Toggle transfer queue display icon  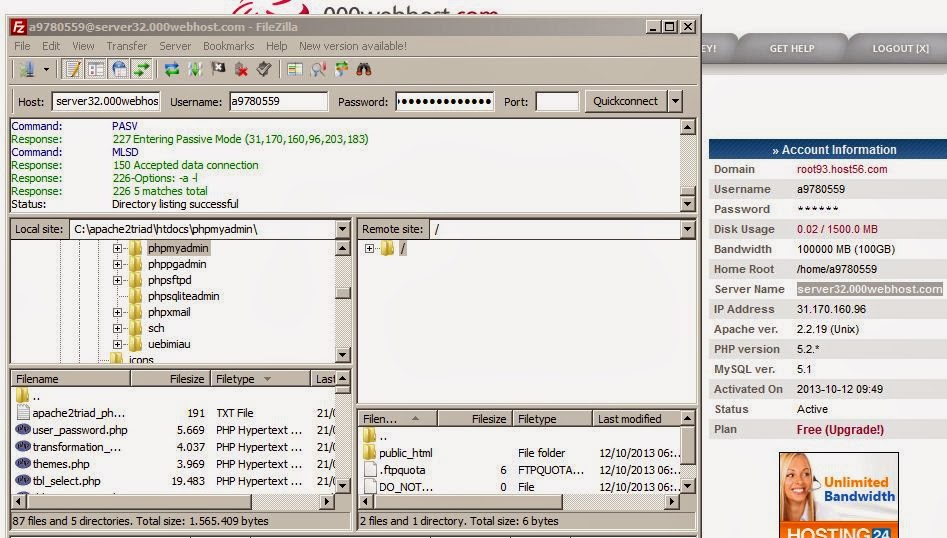coord(142,69)
